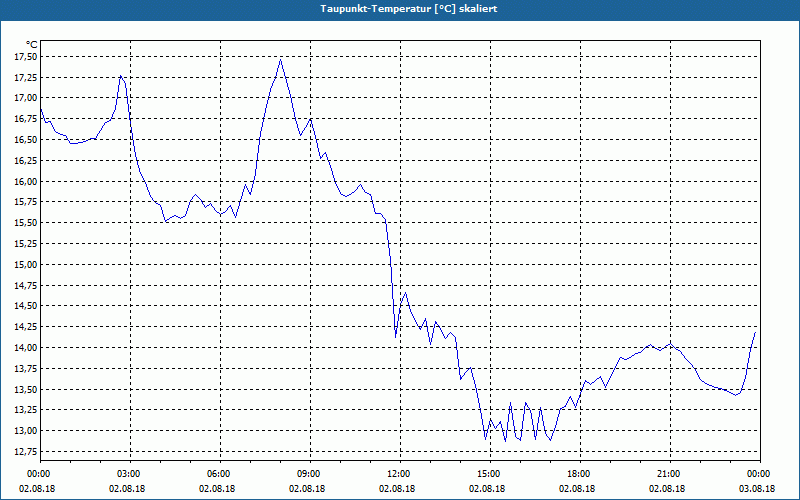
Task: Click the 16,50 y-axis label
Action: [x=25, y=140]
